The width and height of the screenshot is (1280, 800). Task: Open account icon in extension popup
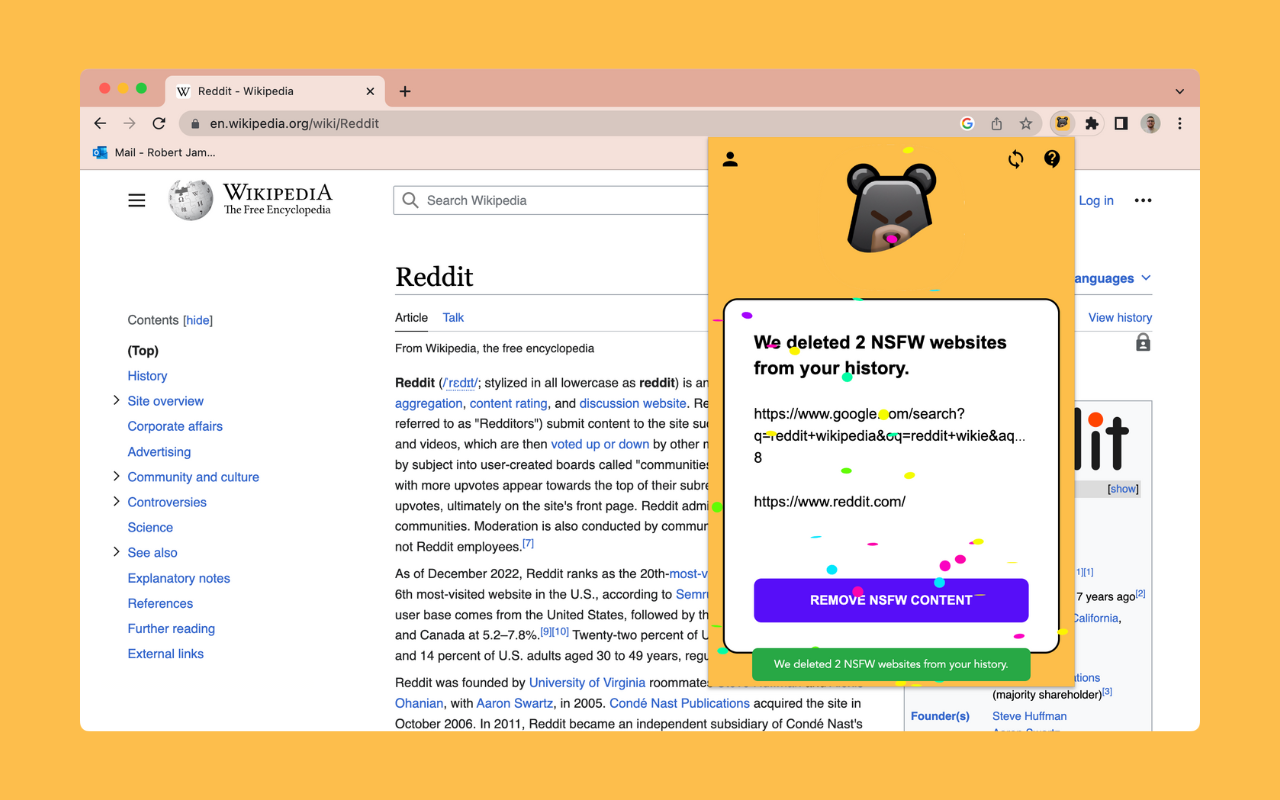point(730,159)
